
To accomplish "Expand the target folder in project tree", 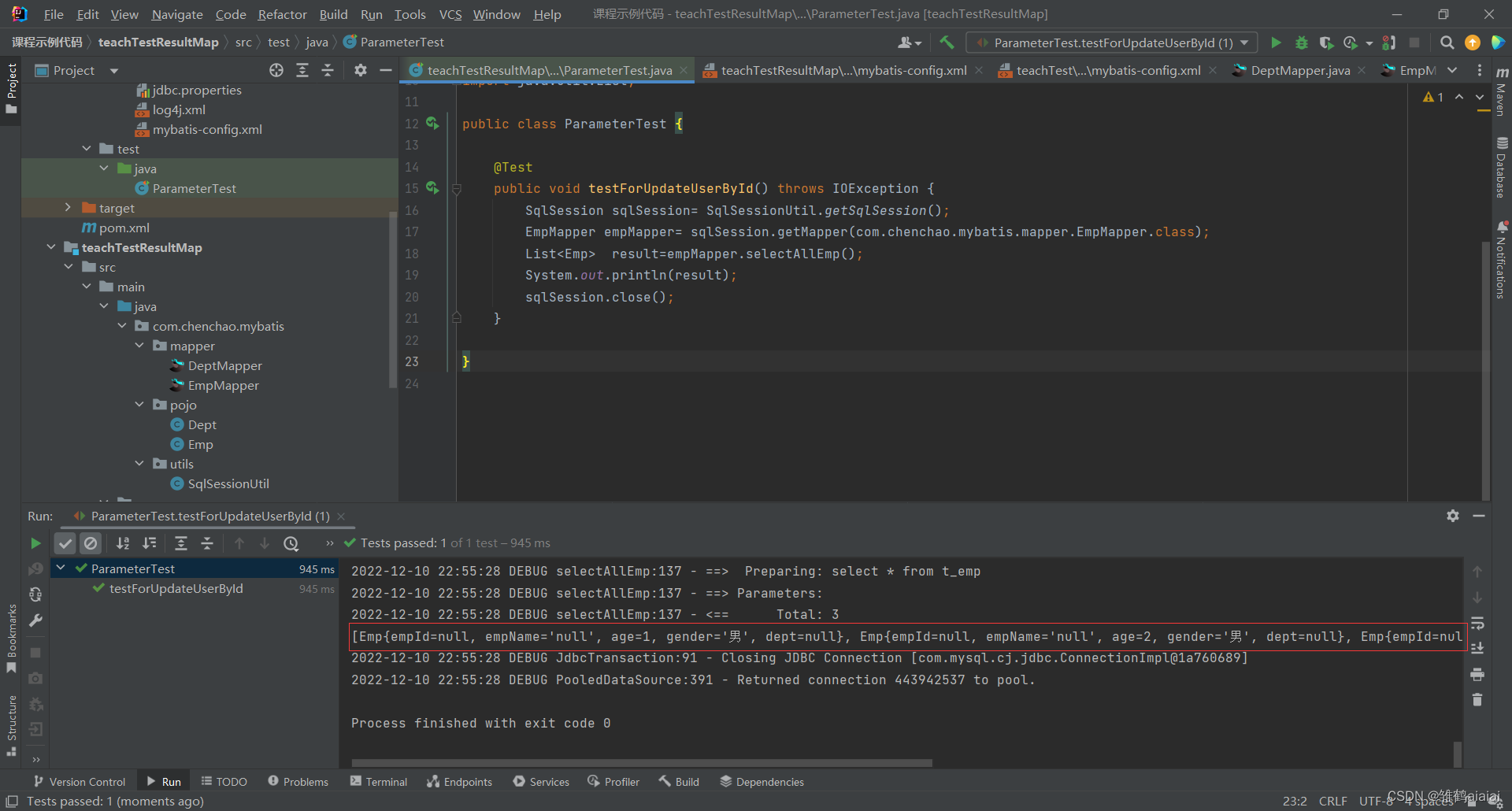I will [68, 208].
